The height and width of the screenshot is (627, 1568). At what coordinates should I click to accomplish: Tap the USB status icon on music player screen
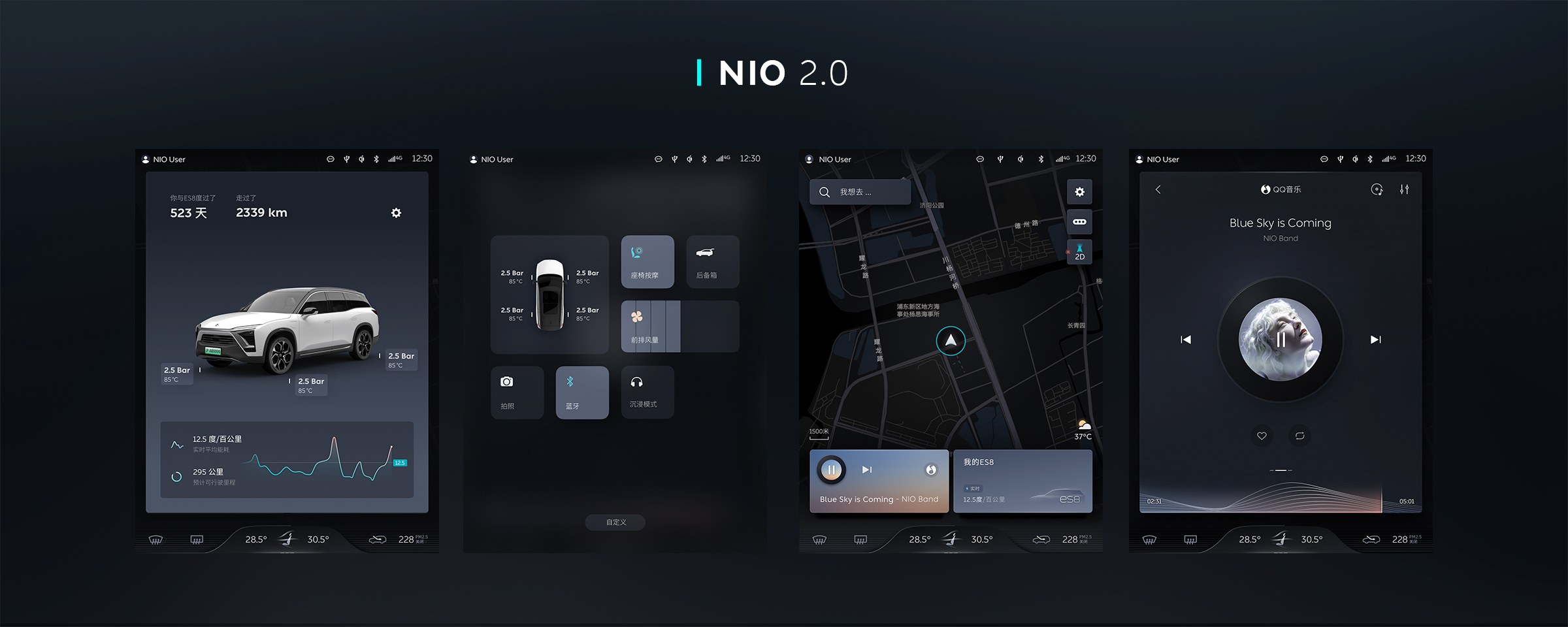1340,159
